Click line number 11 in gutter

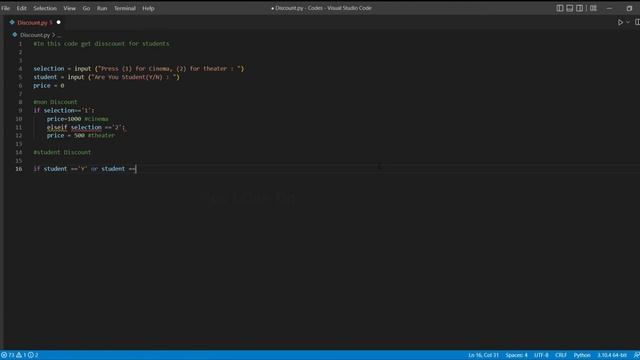point(19,127)
